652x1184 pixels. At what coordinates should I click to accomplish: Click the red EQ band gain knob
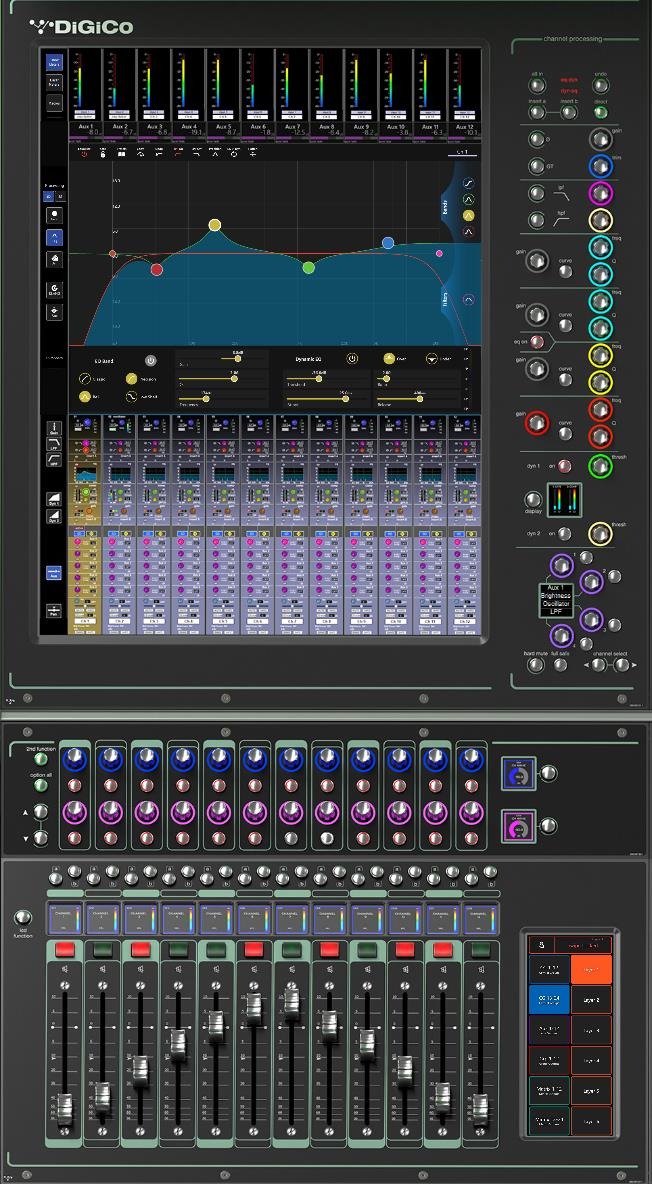click(x=536, y=422)
